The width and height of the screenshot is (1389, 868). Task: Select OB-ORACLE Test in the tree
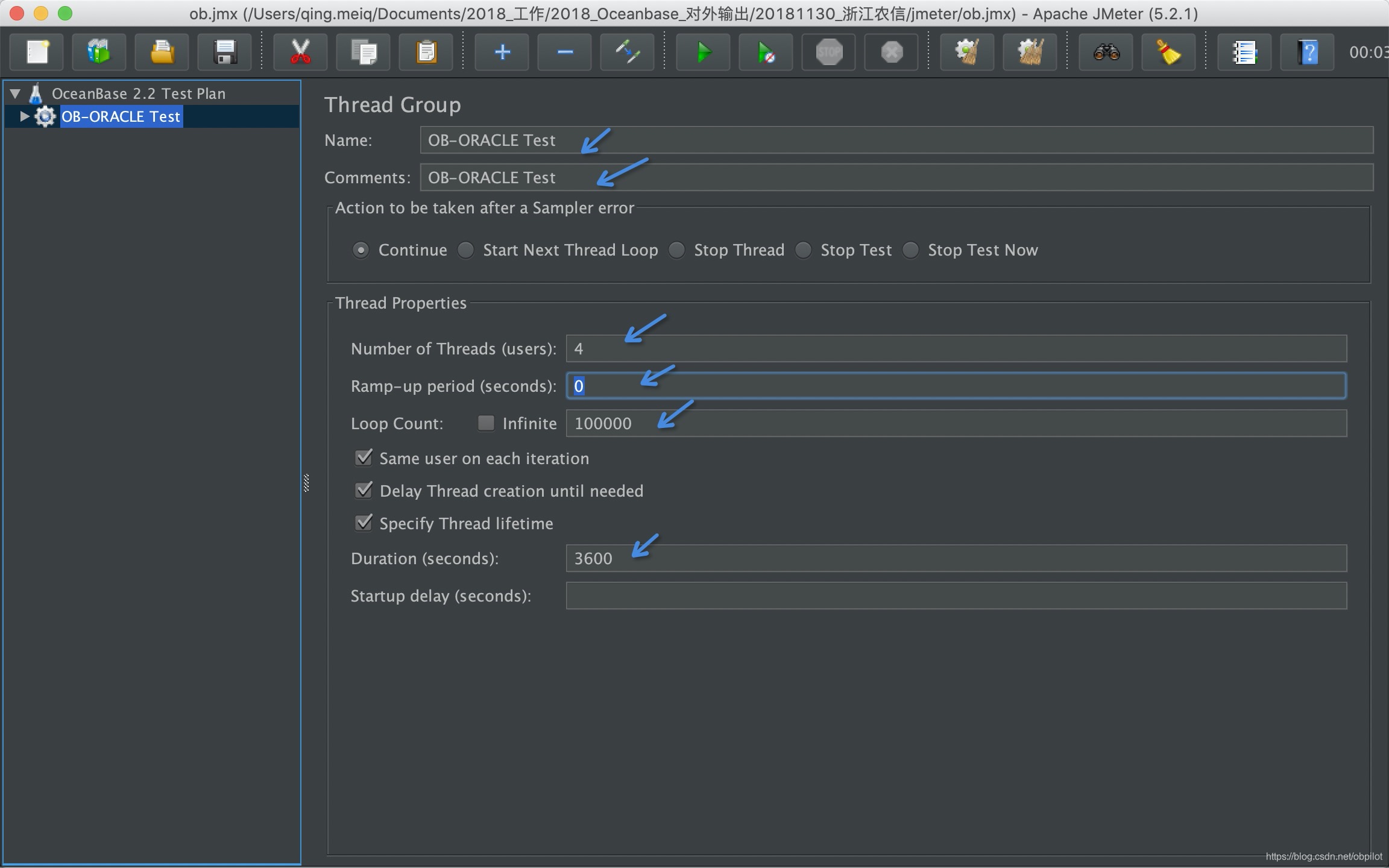(x=121, y=116)
